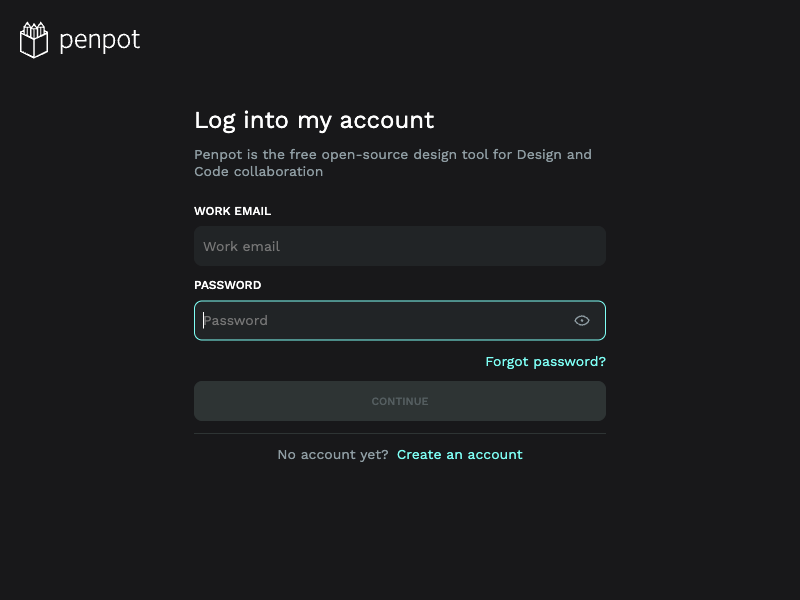Select the pencil holder icon beside Penpot
This screenshot has width=800, height=600.
pos(33,39)
